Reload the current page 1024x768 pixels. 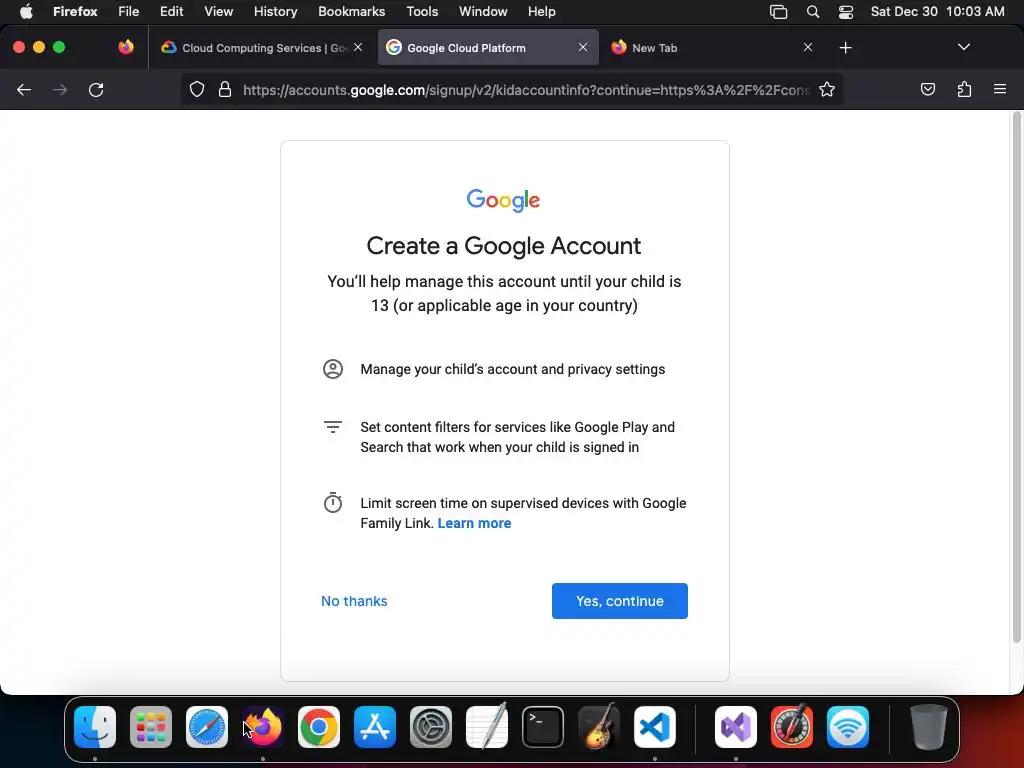coord(96,89)
